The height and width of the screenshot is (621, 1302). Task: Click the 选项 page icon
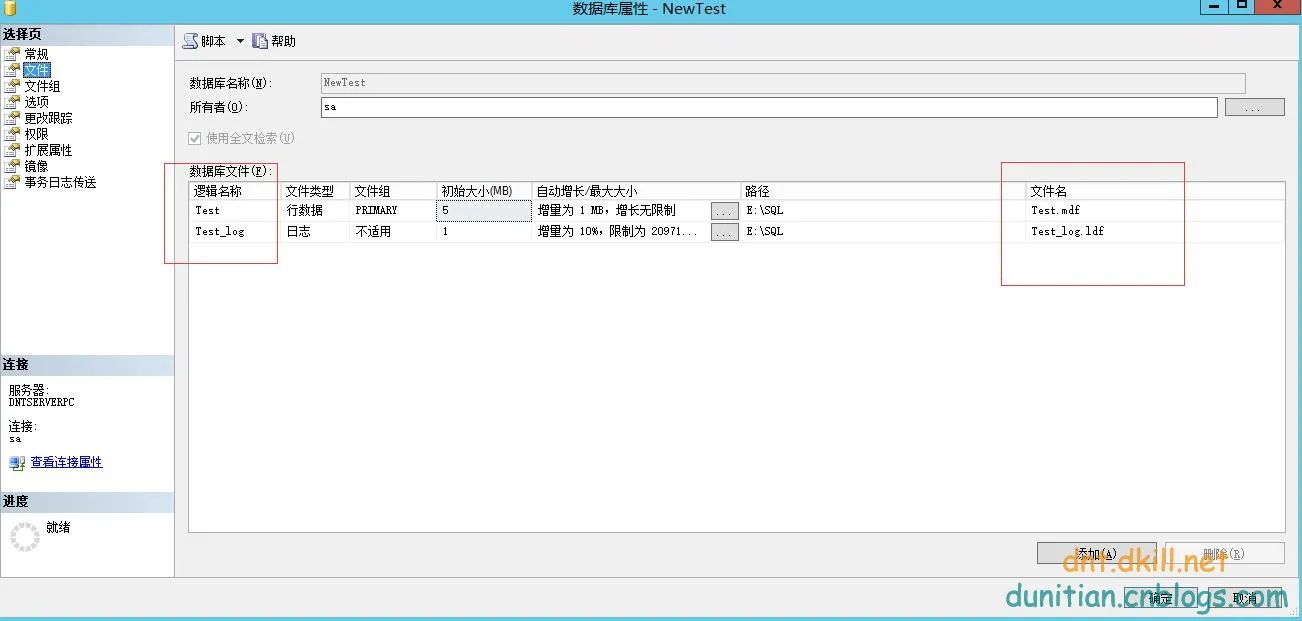(12, 102)
